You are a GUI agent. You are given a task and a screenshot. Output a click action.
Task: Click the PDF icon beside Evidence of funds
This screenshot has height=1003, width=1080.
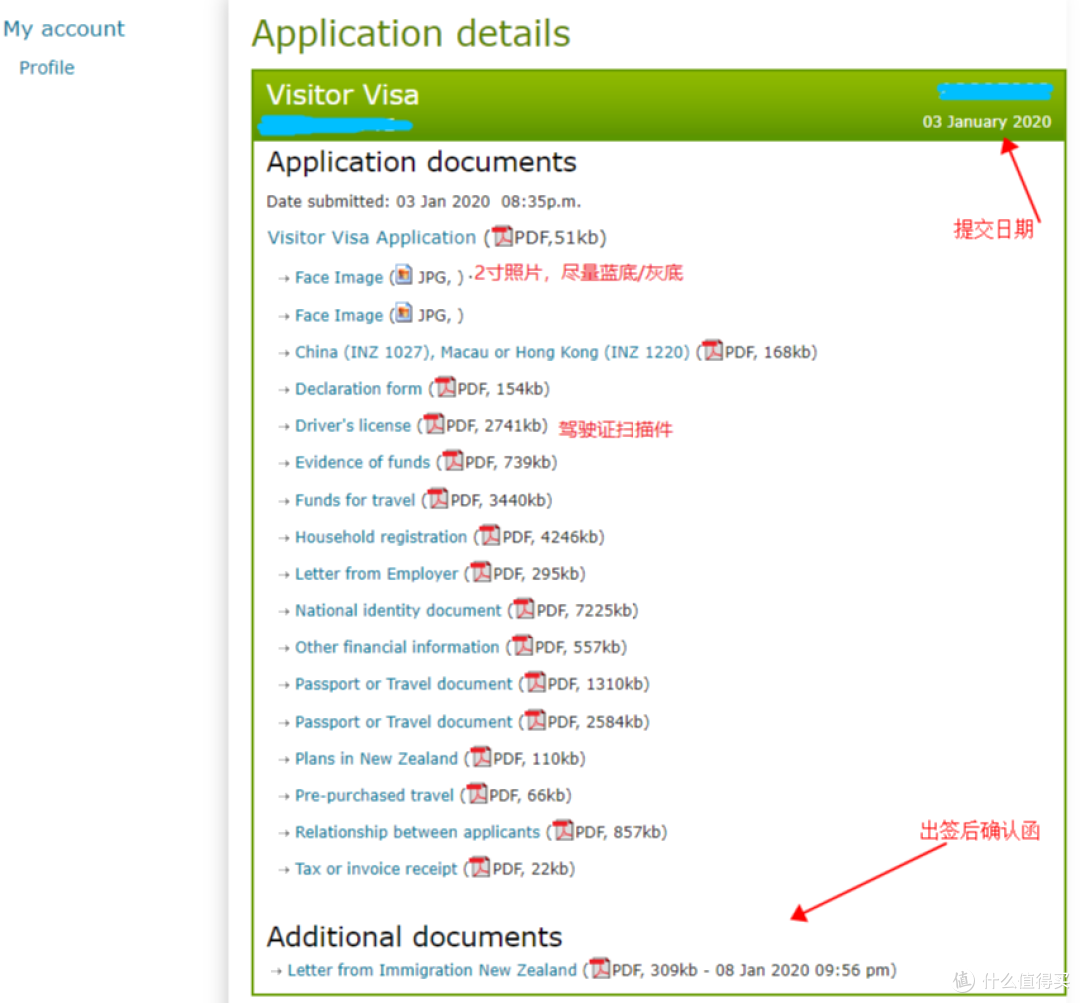[x=453, y=460]
